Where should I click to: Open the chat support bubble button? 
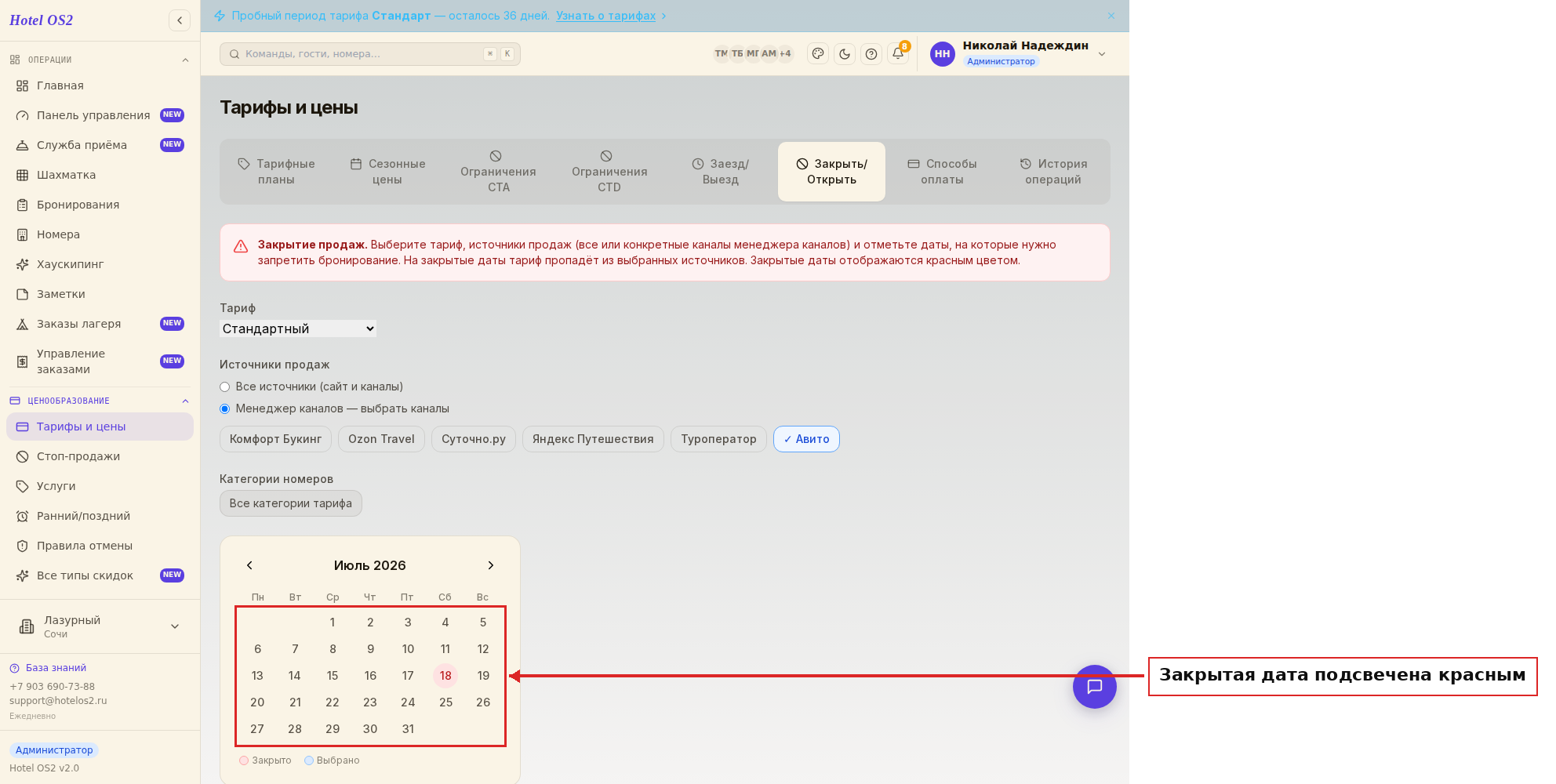coord(1095,687)
